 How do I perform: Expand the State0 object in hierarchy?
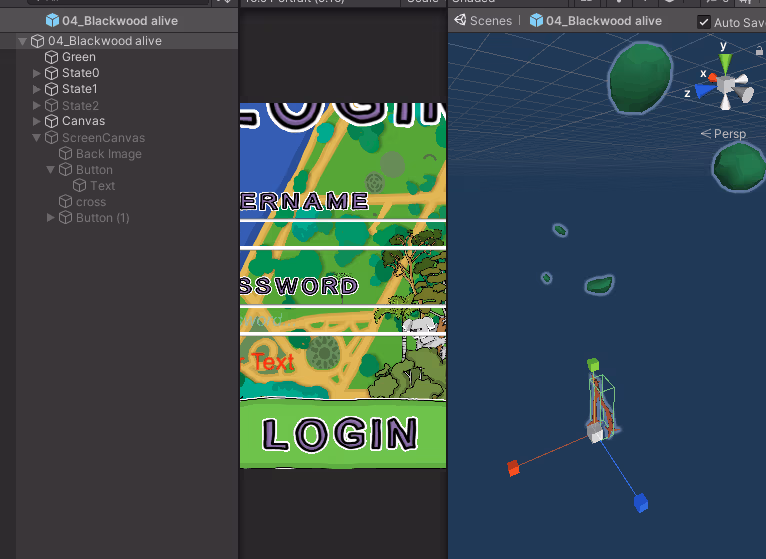tap(37, 73)
